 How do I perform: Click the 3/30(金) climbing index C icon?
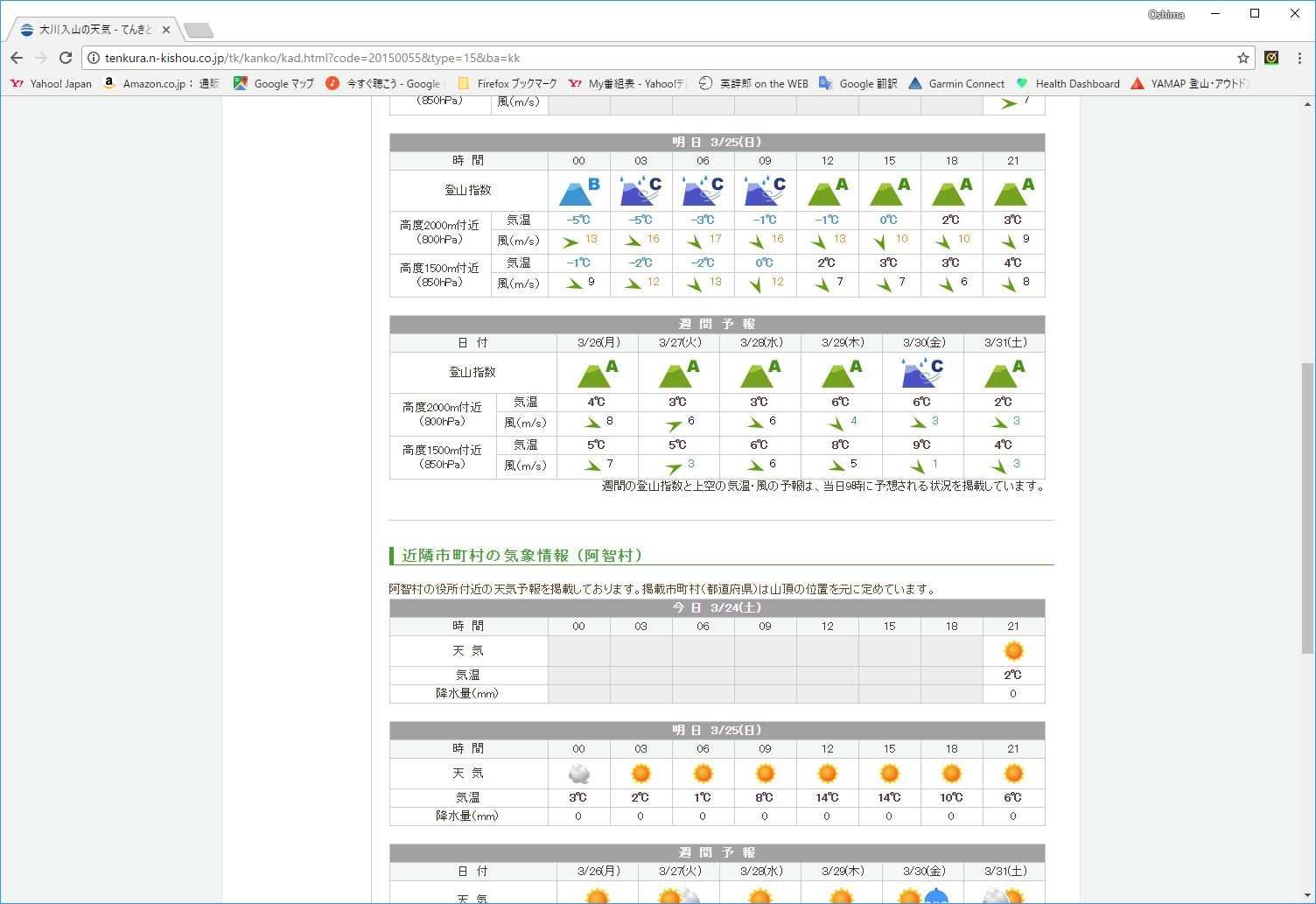pos(922,373)
